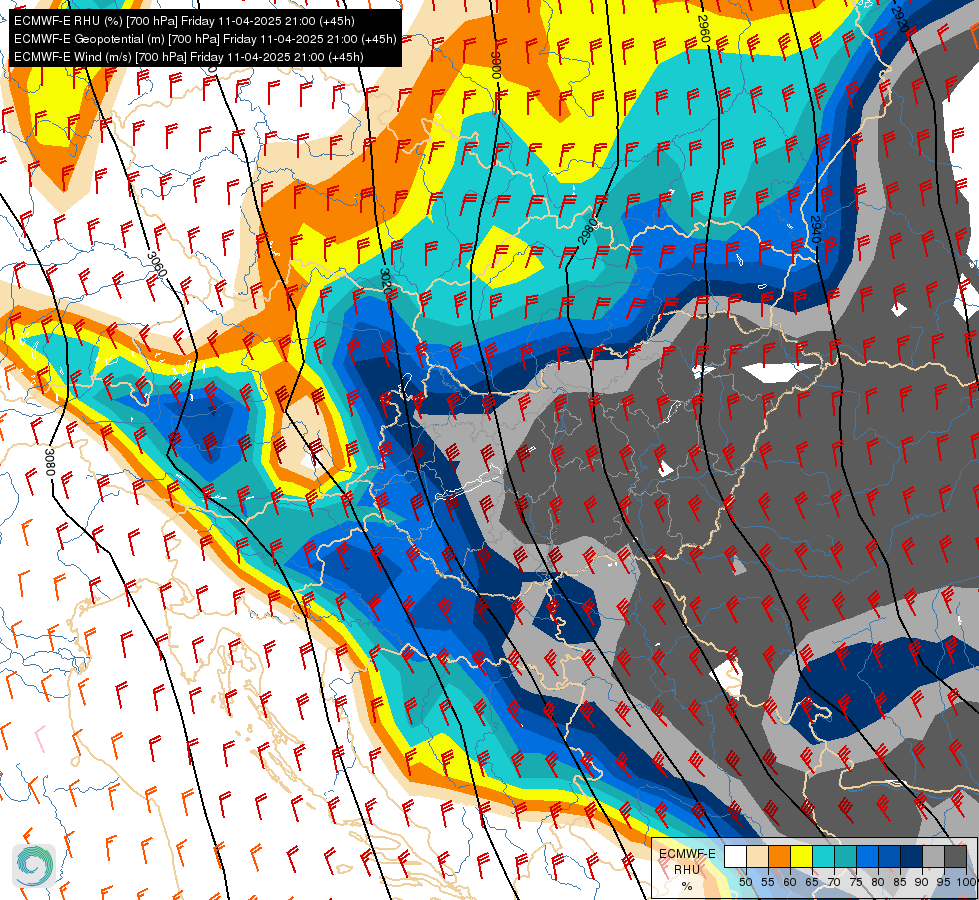Pick the medium blue legend swatch for 80–85

coord(889,856)
